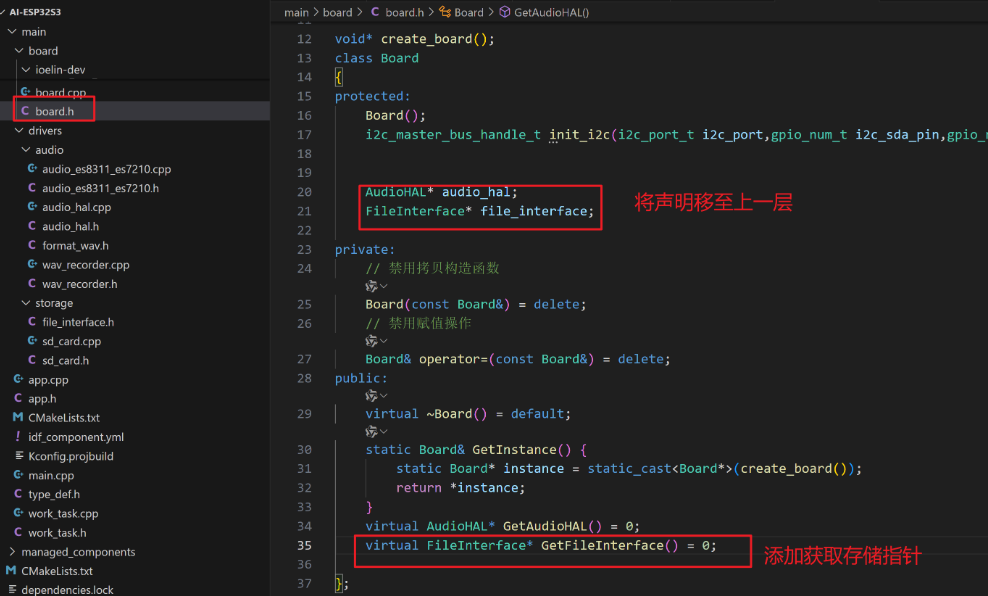This screenshot has width=988, height=596.
Task: Collapse the AI-ESP32S3 root folder
Action: pyautogui.click(x=3, y=12)
